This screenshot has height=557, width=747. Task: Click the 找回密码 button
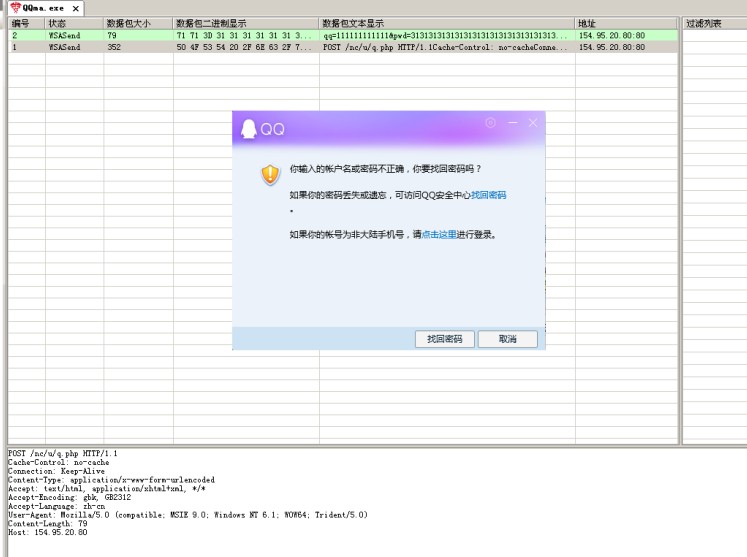[x=444, y=339]
